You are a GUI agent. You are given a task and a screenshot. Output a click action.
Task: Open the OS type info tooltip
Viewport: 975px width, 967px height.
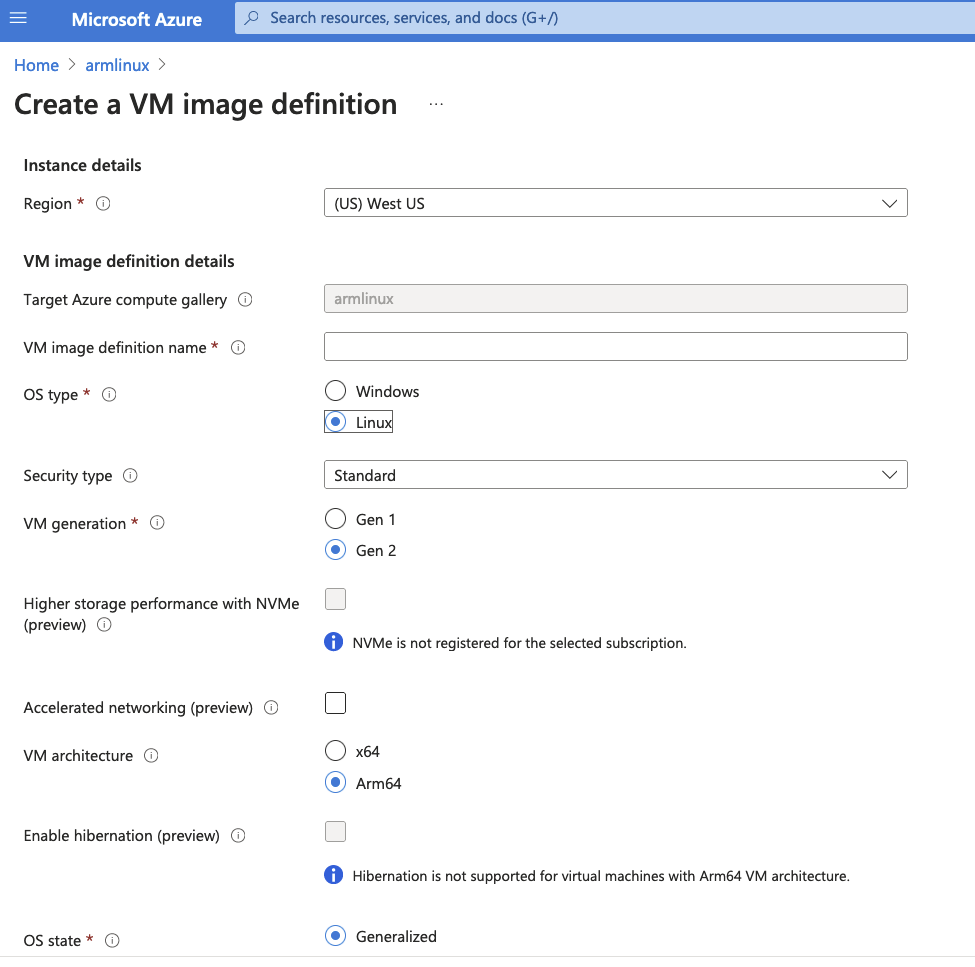coord(109,394)
